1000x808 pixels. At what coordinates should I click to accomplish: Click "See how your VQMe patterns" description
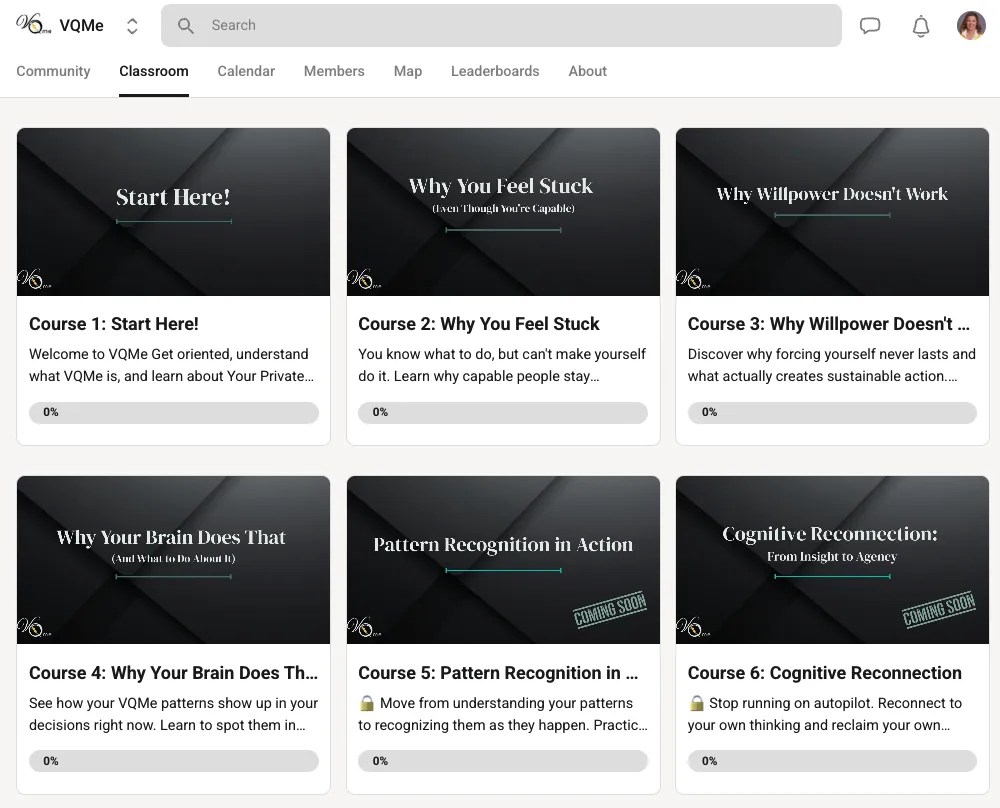pyautogui.click(x=173, y=714)
